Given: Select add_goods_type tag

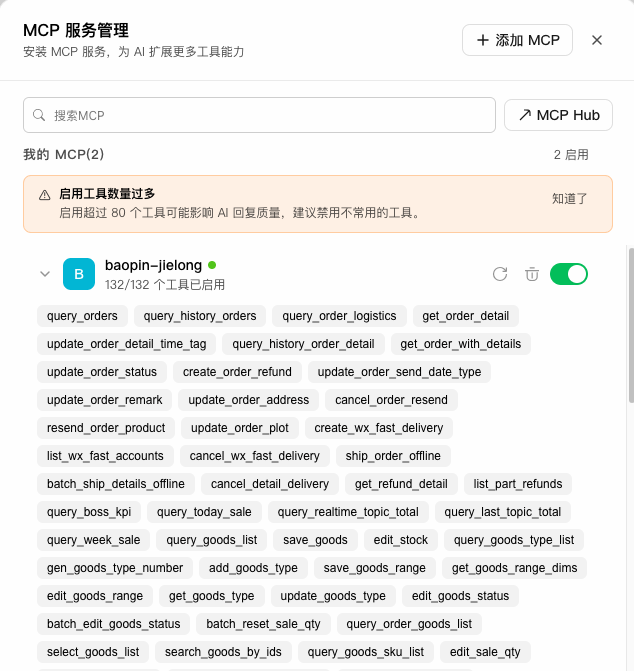Looking at the screenshot, I should tap(253, 568).
